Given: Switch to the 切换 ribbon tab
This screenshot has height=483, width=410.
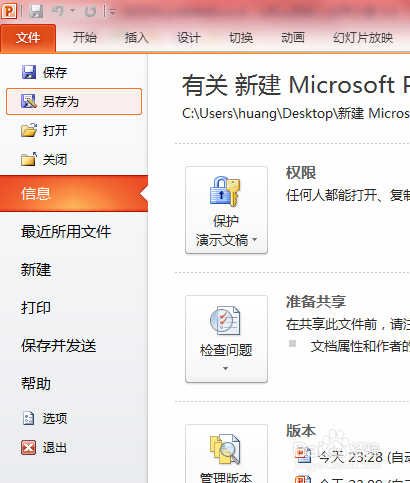Looking at the screenshot, I should coord(241,38).
